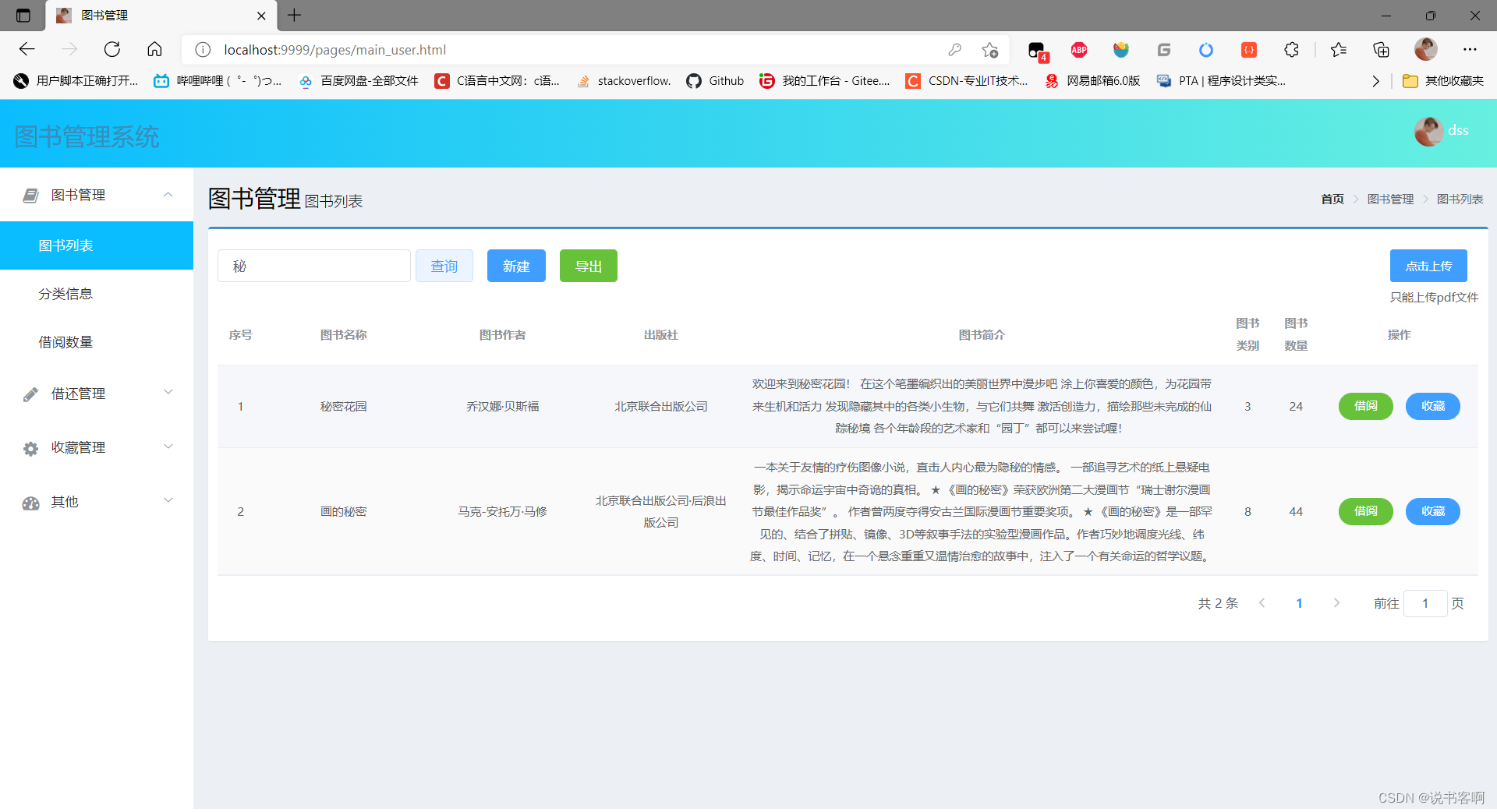Click 首页 in the breadcrumb
The height and width of the screenshot is (812, 1497).
coord(1332,199)
